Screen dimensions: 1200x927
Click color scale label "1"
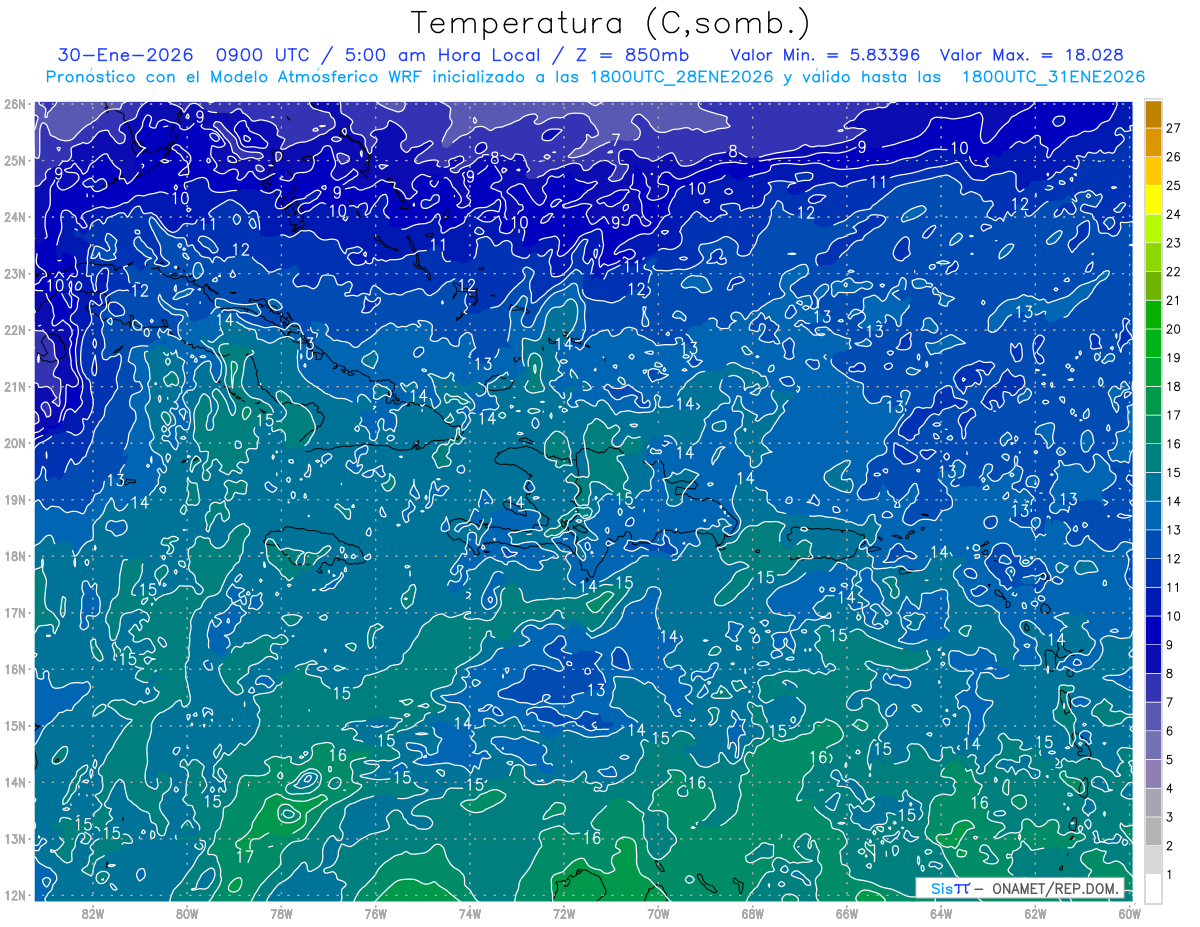click(x=1170, y=875)
